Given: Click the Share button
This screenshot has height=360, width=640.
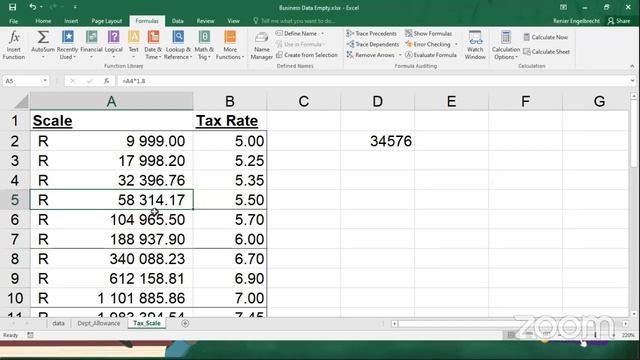Looking at the screenshot, I should [x=619, y=21].
